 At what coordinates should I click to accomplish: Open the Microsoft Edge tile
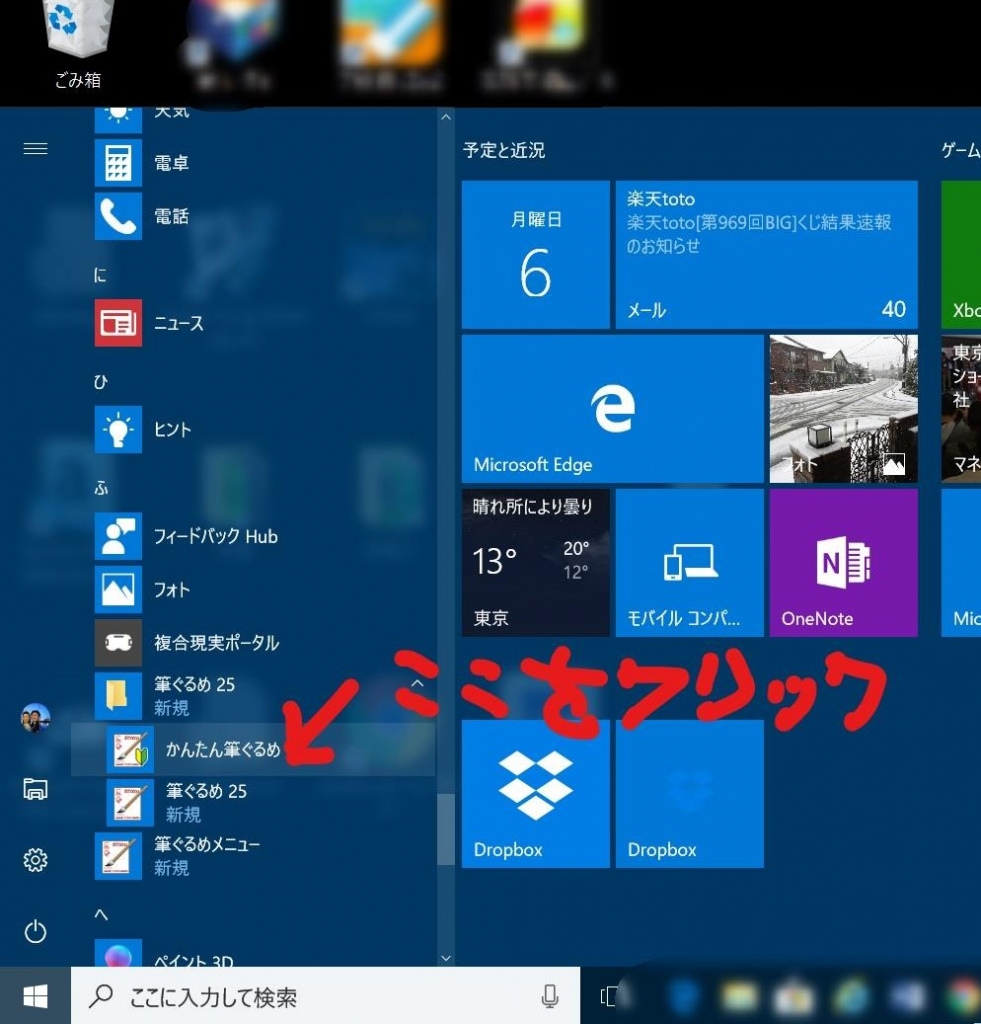pyautogui.click(x=613, y=409)
